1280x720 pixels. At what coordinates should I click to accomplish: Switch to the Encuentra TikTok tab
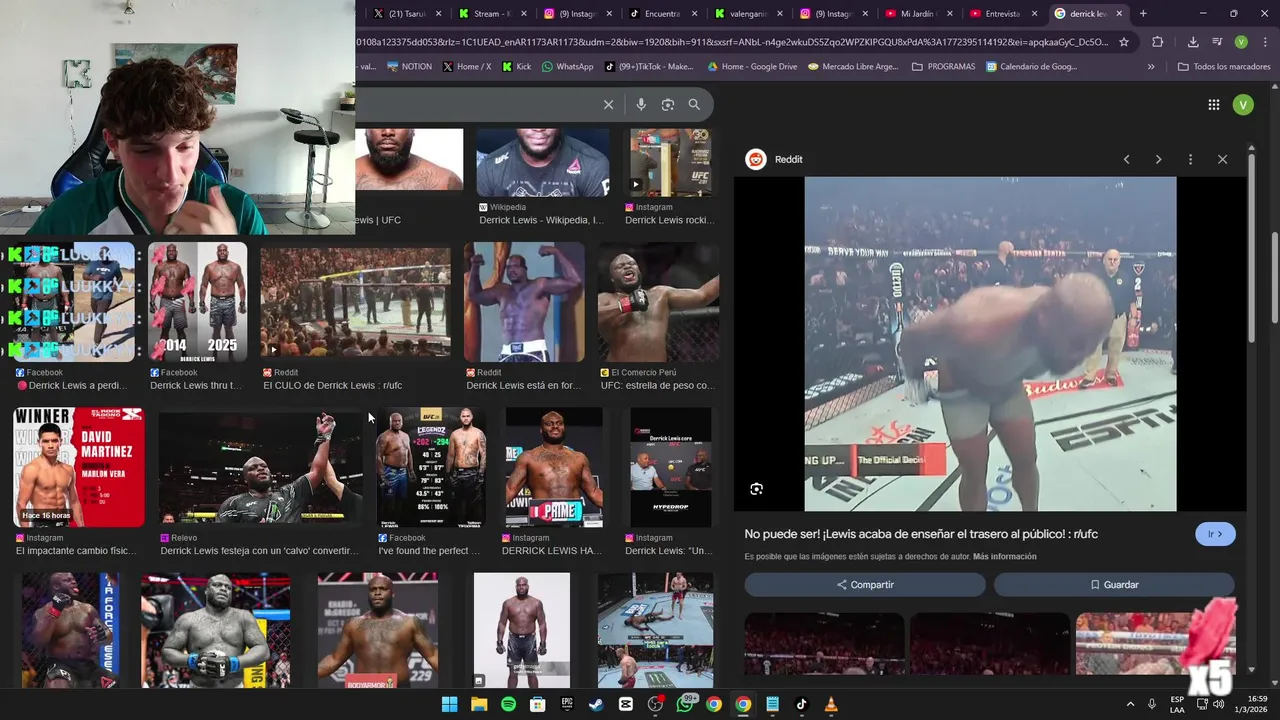click(662, 14)
